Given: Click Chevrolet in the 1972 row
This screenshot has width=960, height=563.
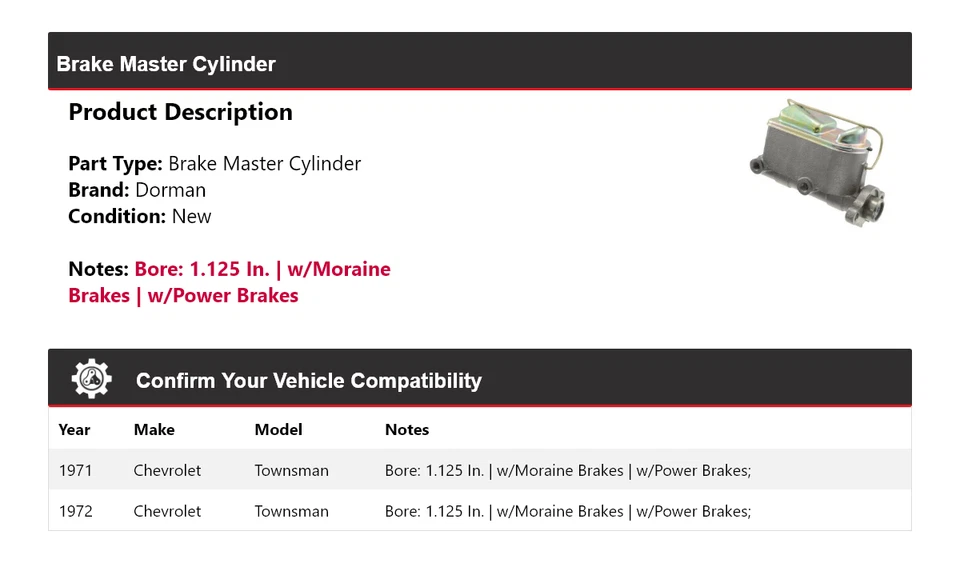Looking at the screenshot, I should [167, 511].
